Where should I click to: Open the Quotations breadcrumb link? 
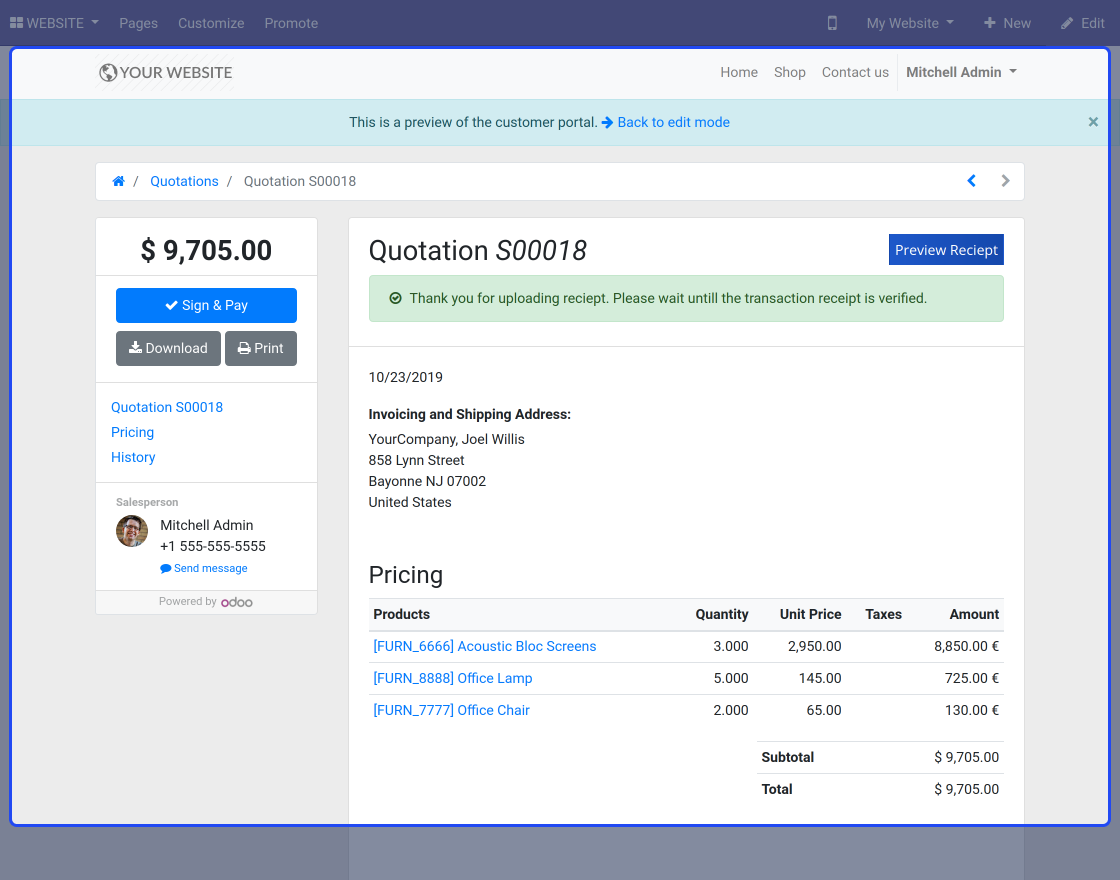[184, 181]
